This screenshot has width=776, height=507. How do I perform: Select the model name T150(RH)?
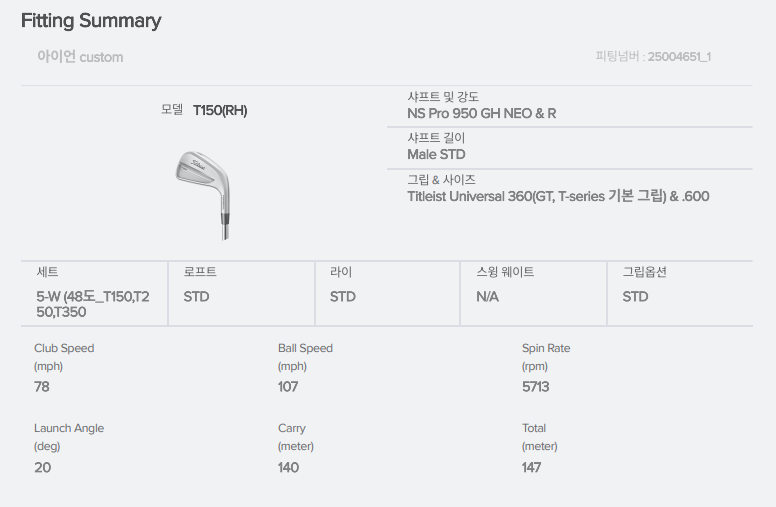(220, 110)
